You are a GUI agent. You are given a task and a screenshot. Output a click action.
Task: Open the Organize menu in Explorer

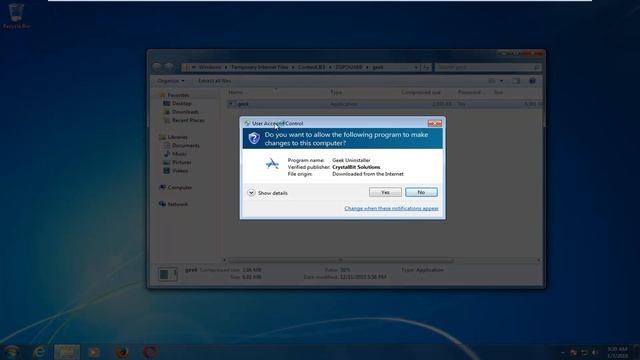tap(171, 81)
